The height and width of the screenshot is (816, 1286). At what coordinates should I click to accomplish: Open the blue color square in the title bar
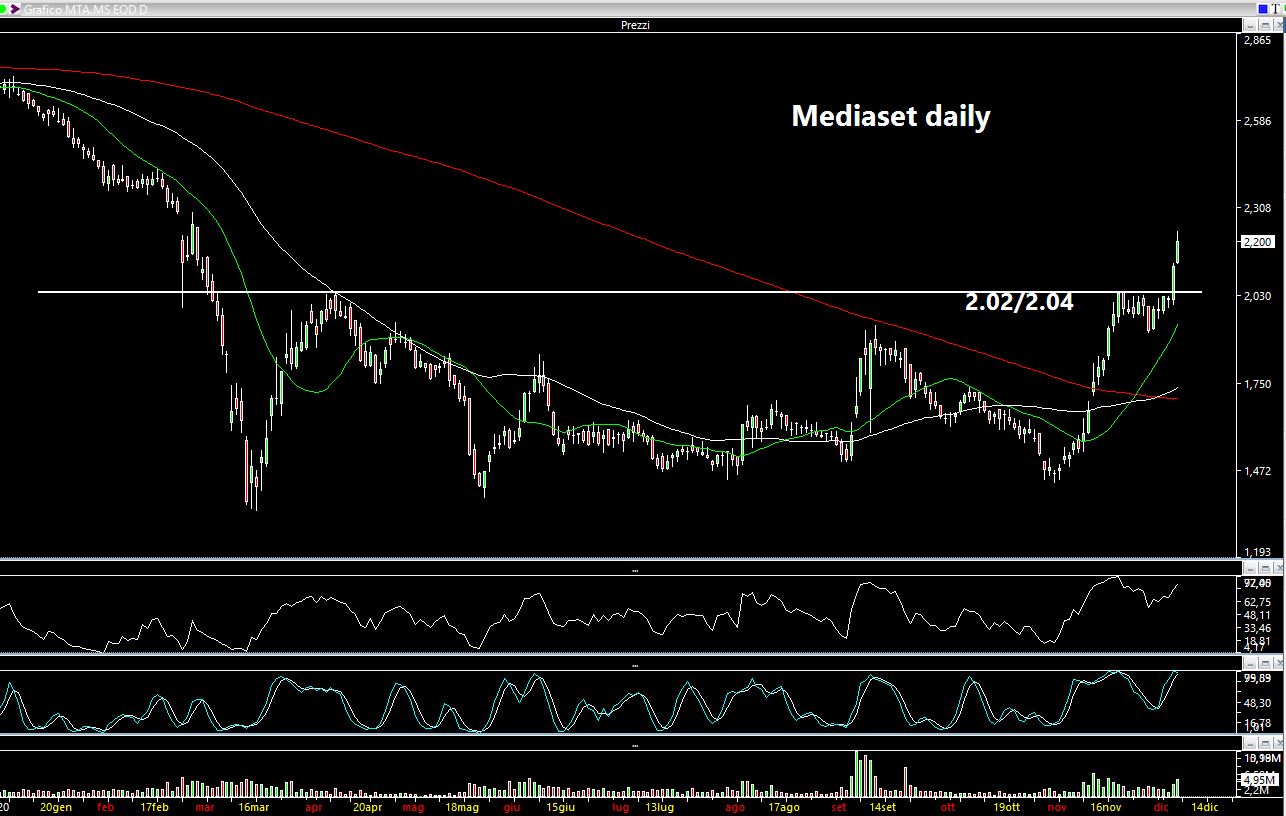pyautogui.click(x=1264, y=9)
